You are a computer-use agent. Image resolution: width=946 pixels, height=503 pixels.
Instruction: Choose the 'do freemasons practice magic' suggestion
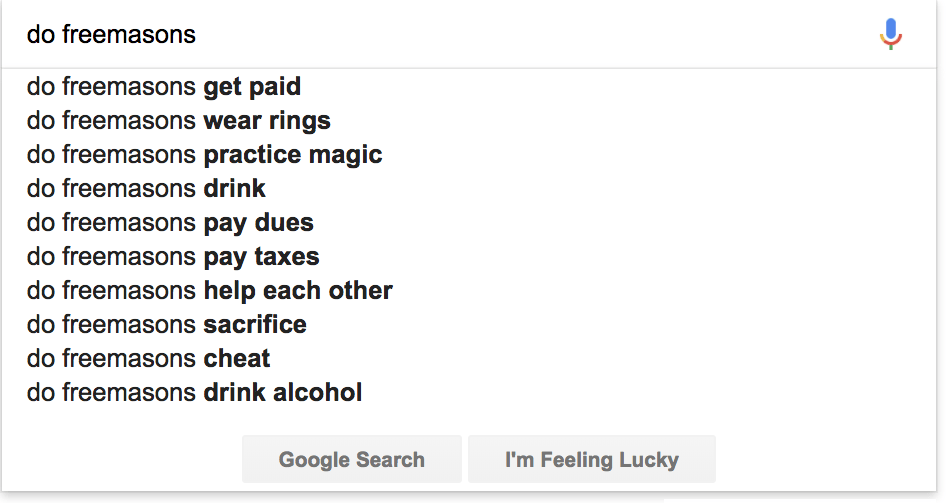[x=469, y=154]
